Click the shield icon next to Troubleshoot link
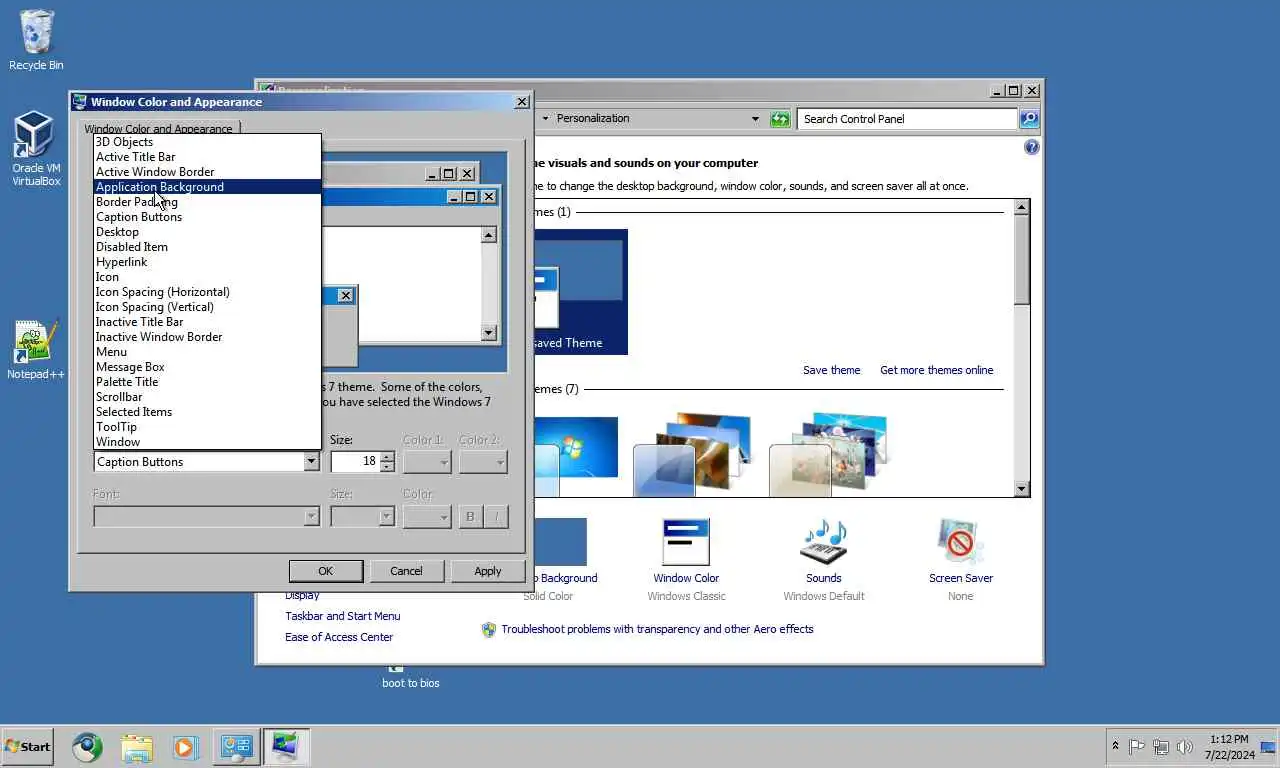This screenshot has height=768, width=1280. (489, 630)
